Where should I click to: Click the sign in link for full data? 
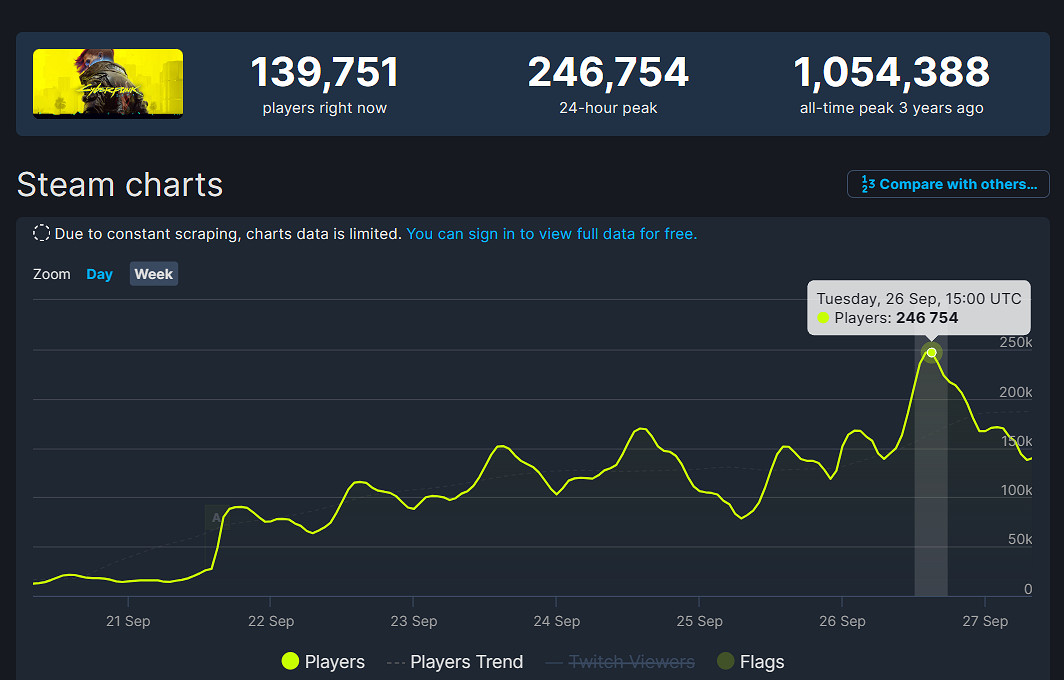click(x=551, y=233)
